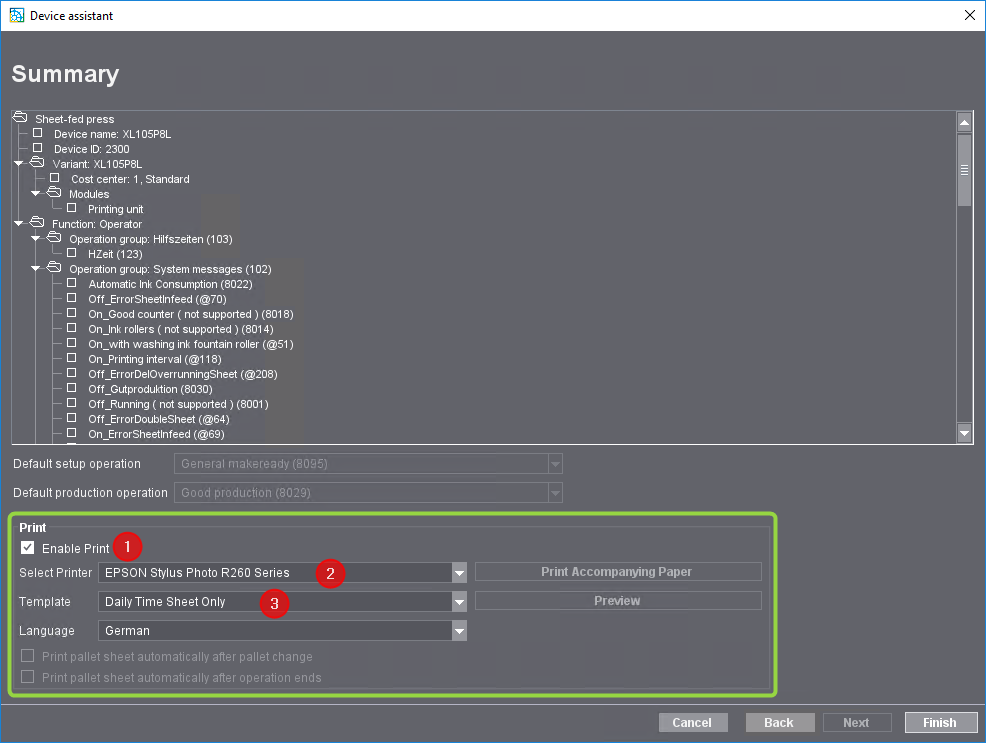Click the Finish button
Image resolution: width=986 pixels, height=743 pixels.
(940, 722)
